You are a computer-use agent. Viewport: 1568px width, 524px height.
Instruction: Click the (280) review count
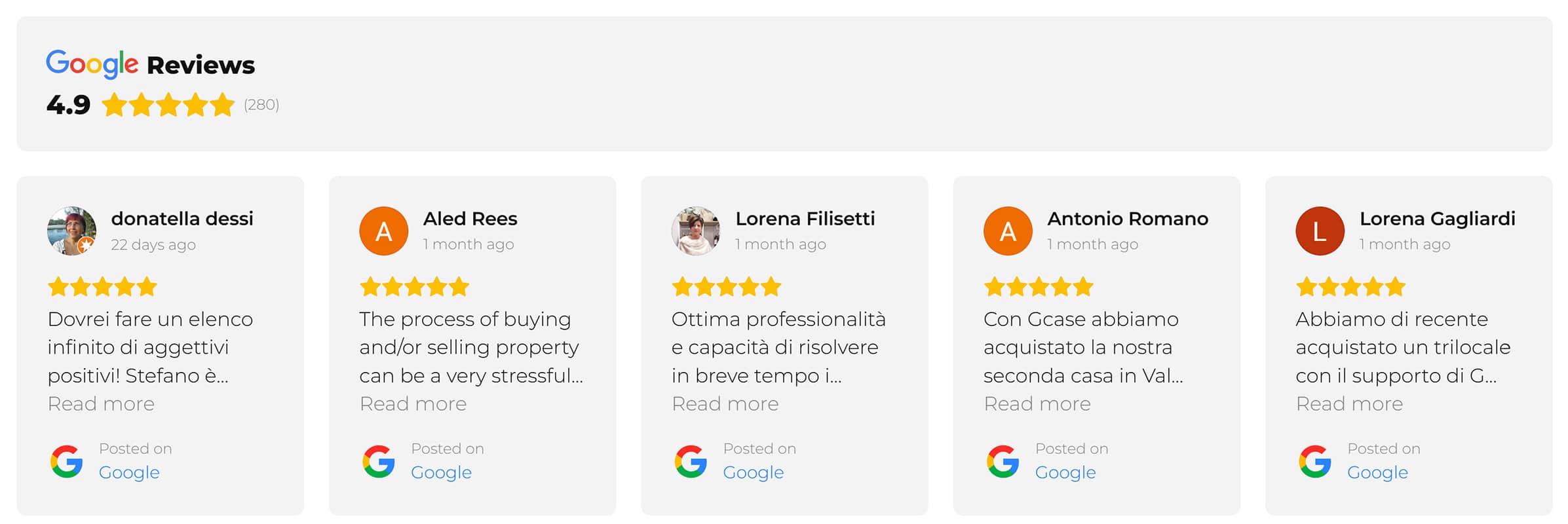click(261, 105)
